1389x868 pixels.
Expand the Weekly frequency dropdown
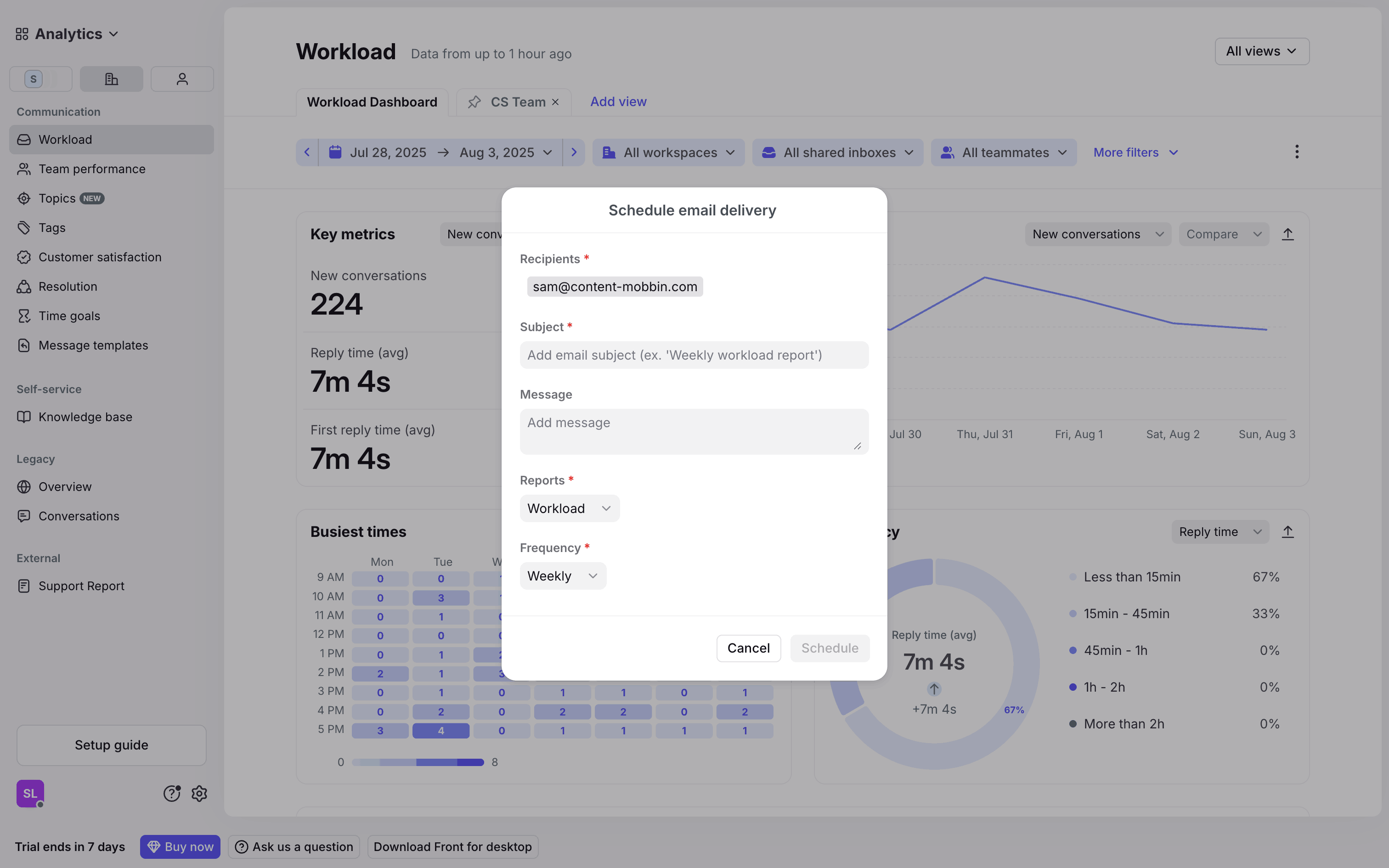coord(563,576)
